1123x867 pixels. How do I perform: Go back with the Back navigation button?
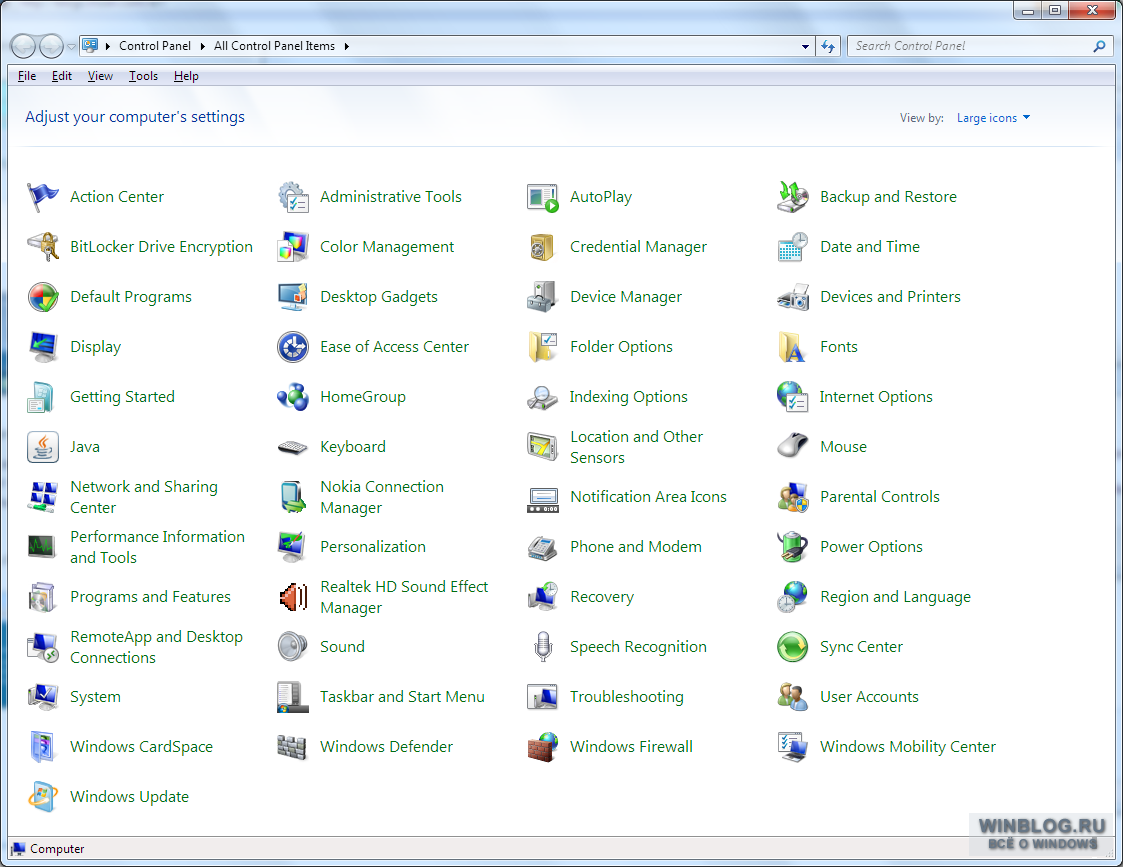[x=23, y=47]
